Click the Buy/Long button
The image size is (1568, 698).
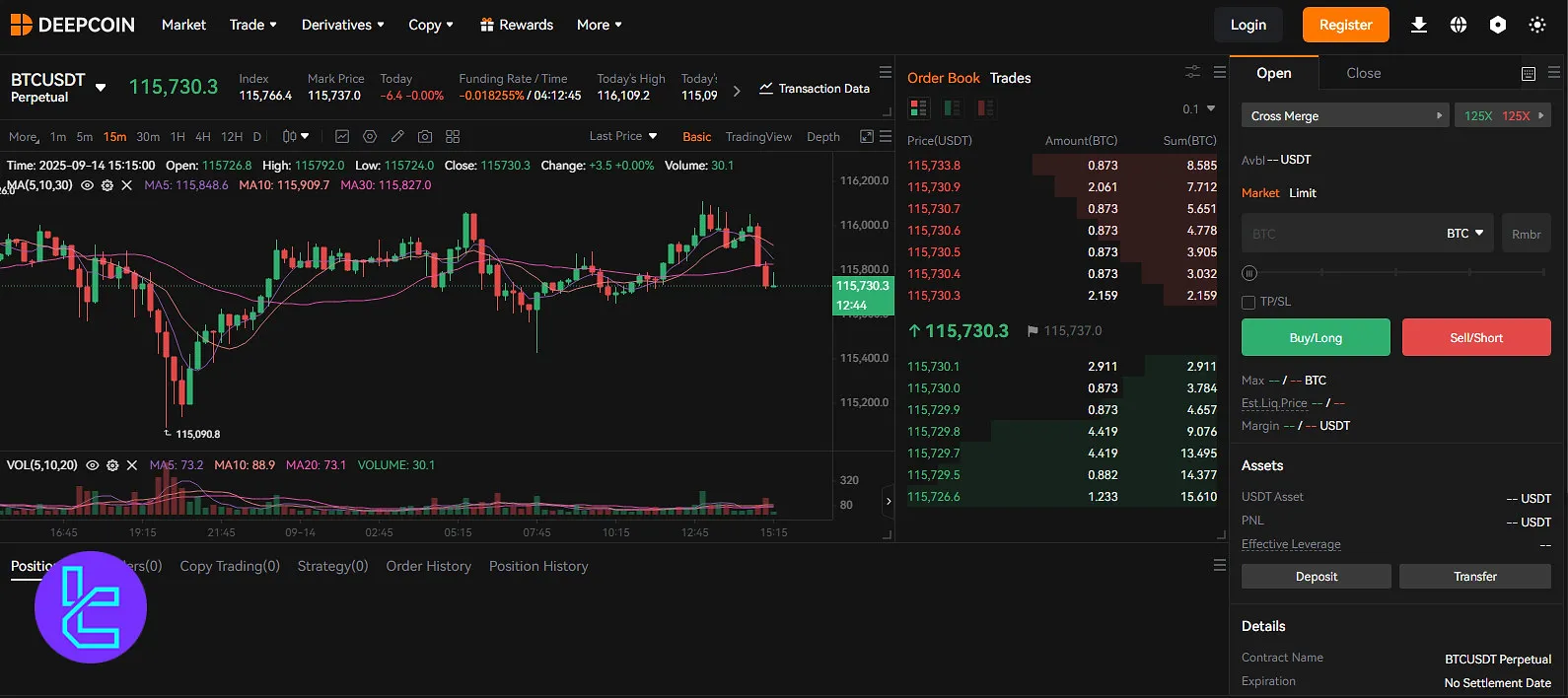pos(1316,337)
